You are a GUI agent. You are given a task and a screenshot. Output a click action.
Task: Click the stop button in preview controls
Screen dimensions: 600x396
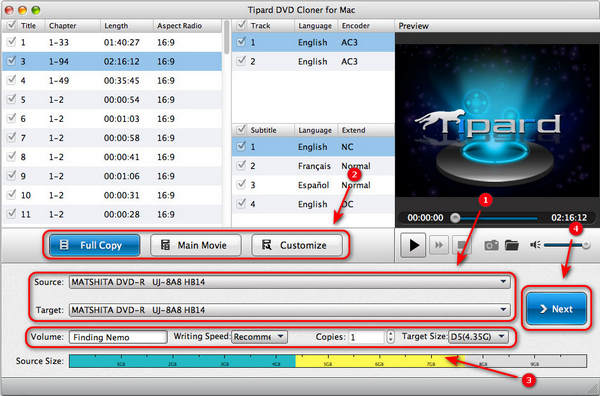click(x=461, y=245)
